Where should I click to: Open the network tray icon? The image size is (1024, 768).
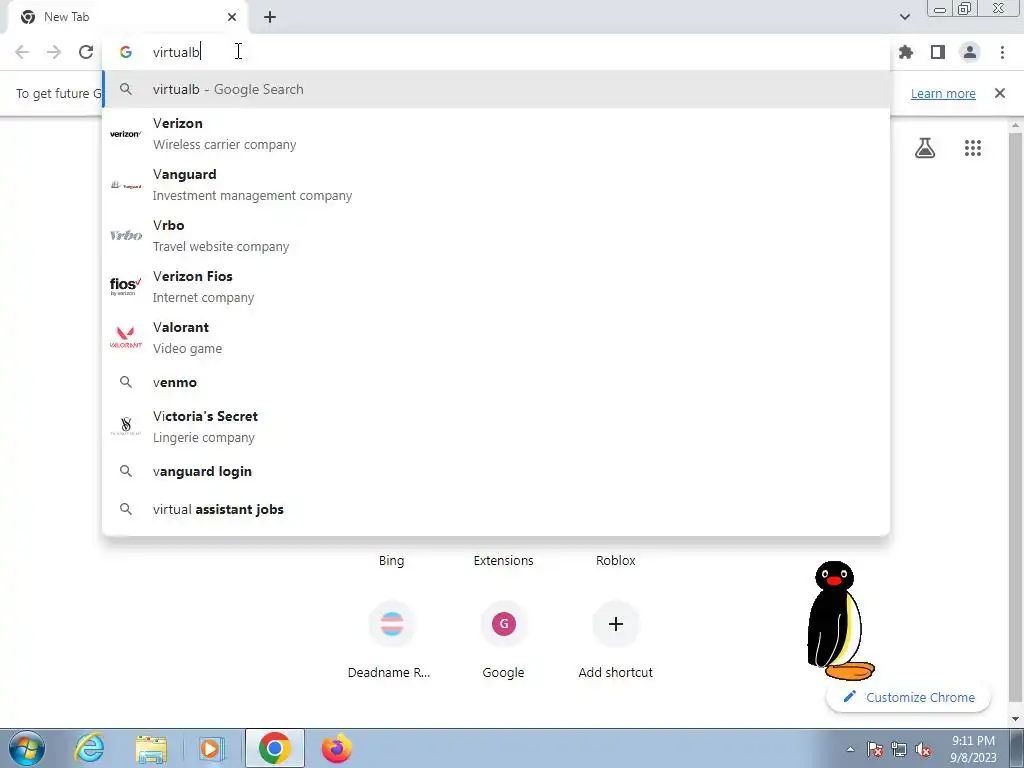tap(899, 749)
